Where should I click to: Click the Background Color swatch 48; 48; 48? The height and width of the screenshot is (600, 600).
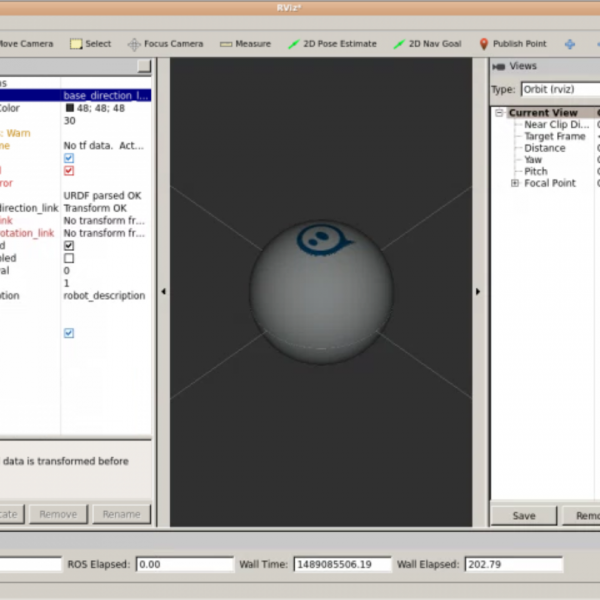click(x=70, y=108)
